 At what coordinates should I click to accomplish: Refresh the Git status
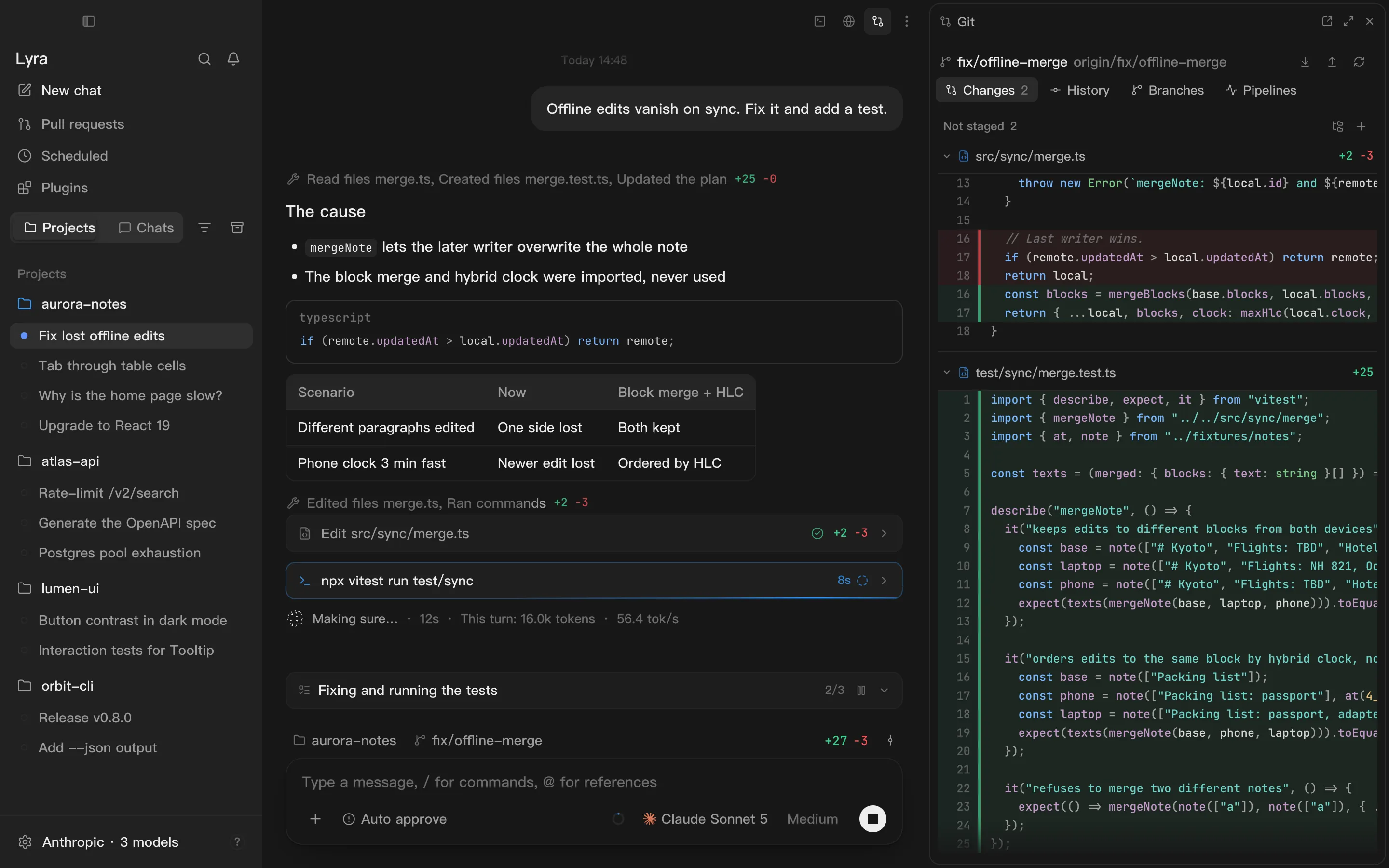click(1359, 62)
